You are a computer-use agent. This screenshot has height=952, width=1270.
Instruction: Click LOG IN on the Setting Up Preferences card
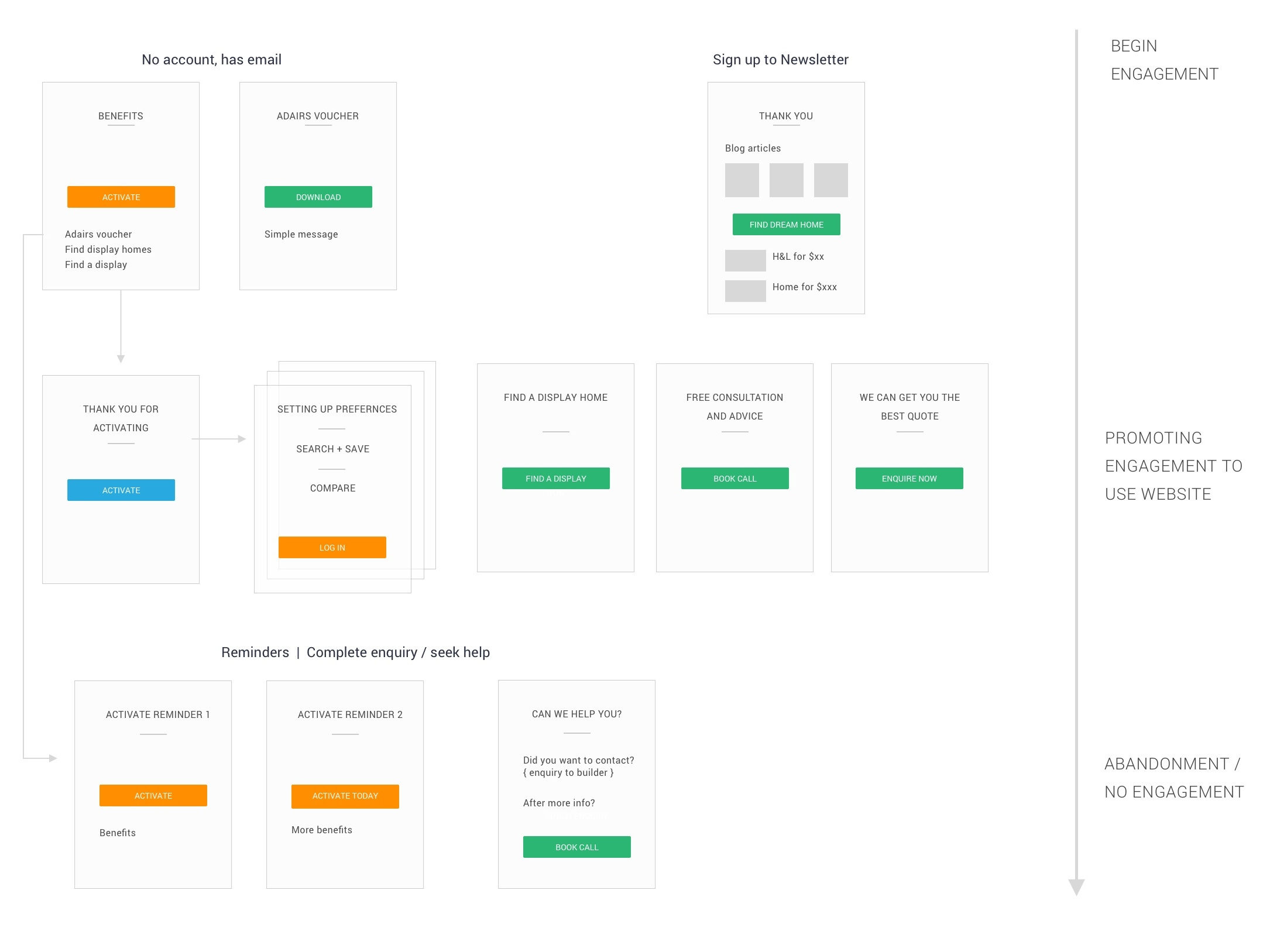[332, 547]
